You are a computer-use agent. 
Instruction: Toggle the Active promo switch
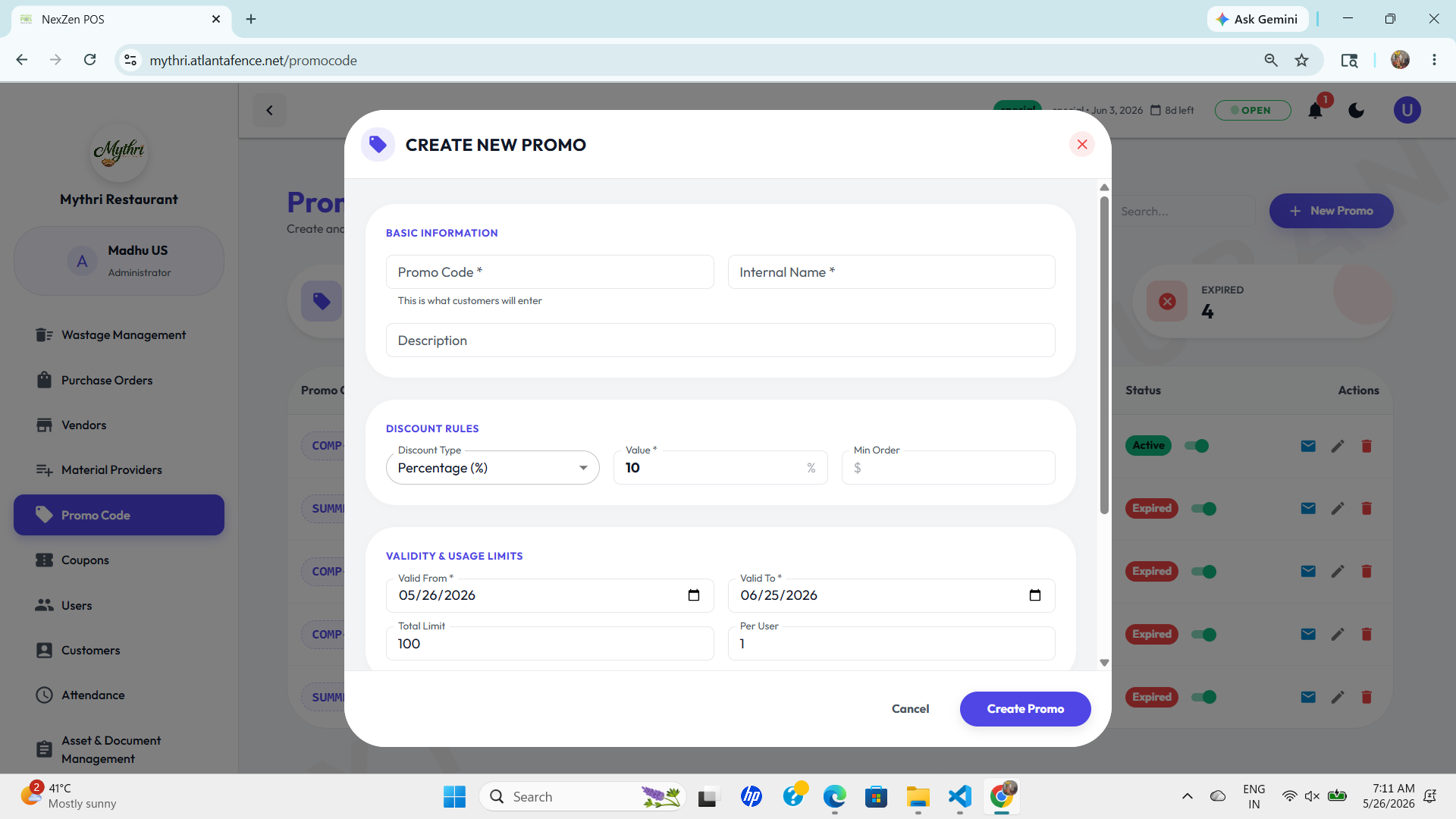[1197, 446]
